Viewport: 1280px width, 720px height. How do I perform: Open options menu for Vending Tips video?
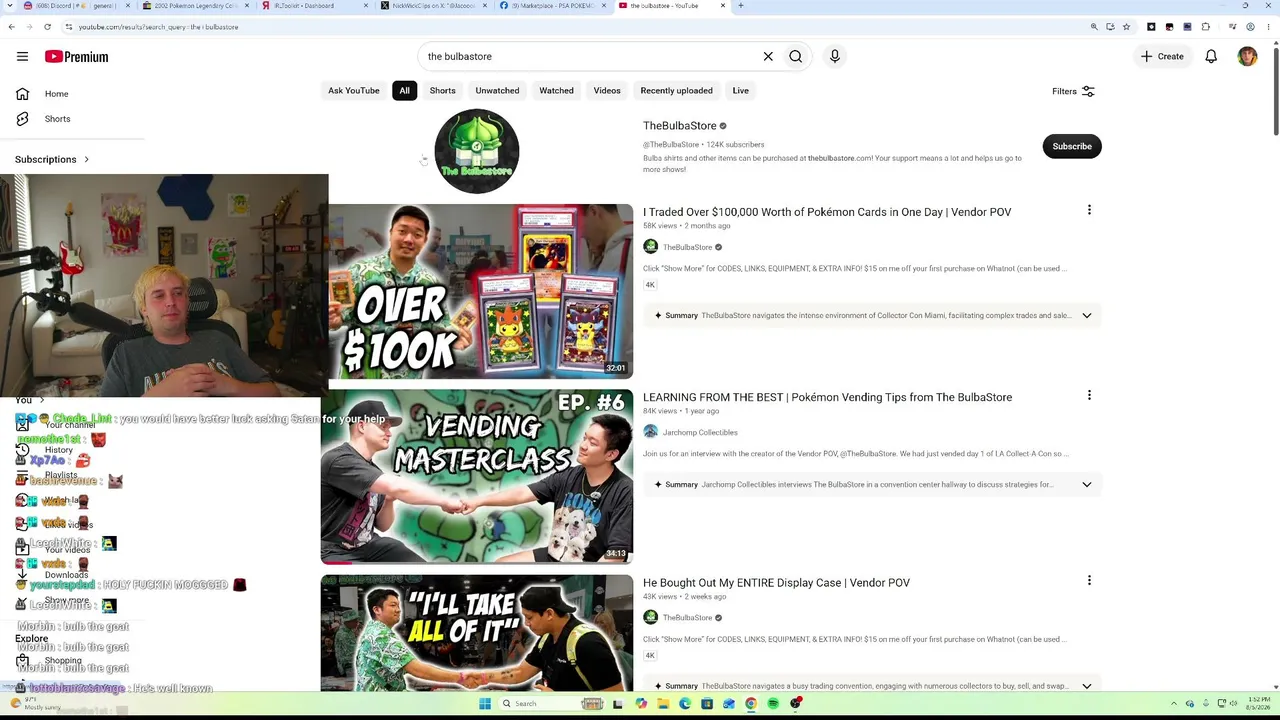tap(1089, 395)
